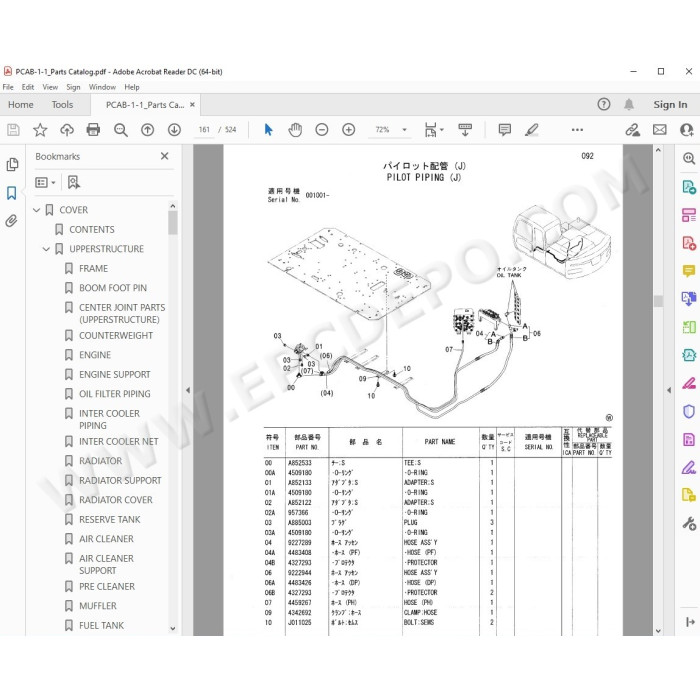Click the Fill and Sign tool in sidebar
Screen dimensions: 700x700
click(689, 467)
